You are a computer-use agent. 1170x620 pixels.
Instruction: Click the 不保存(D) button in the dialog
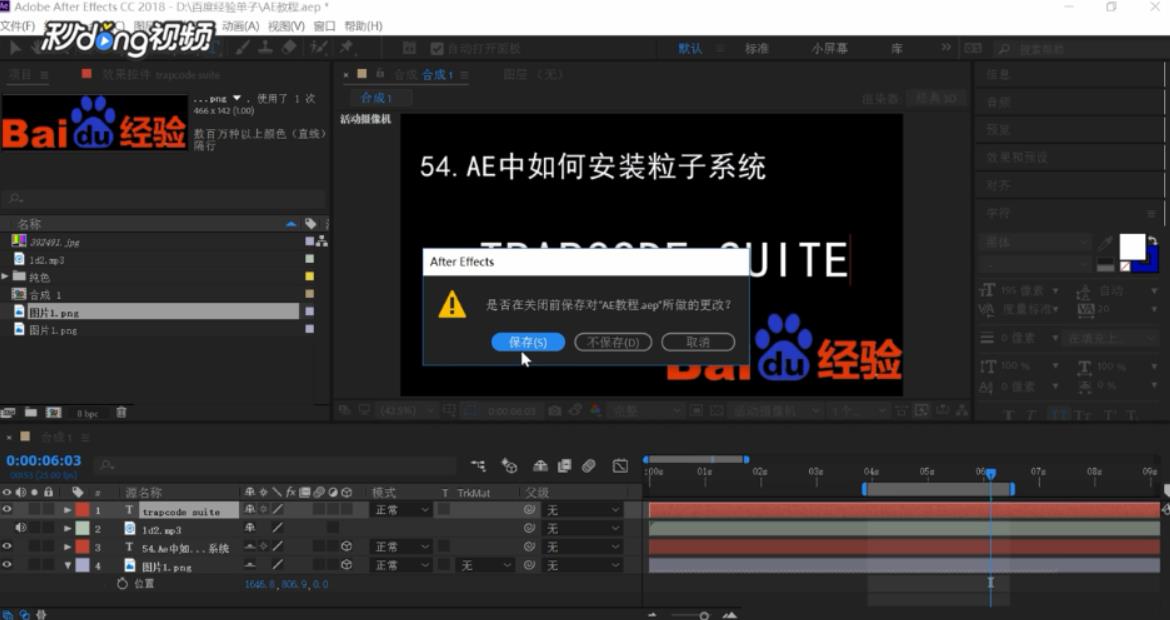[x=613, y=342]
